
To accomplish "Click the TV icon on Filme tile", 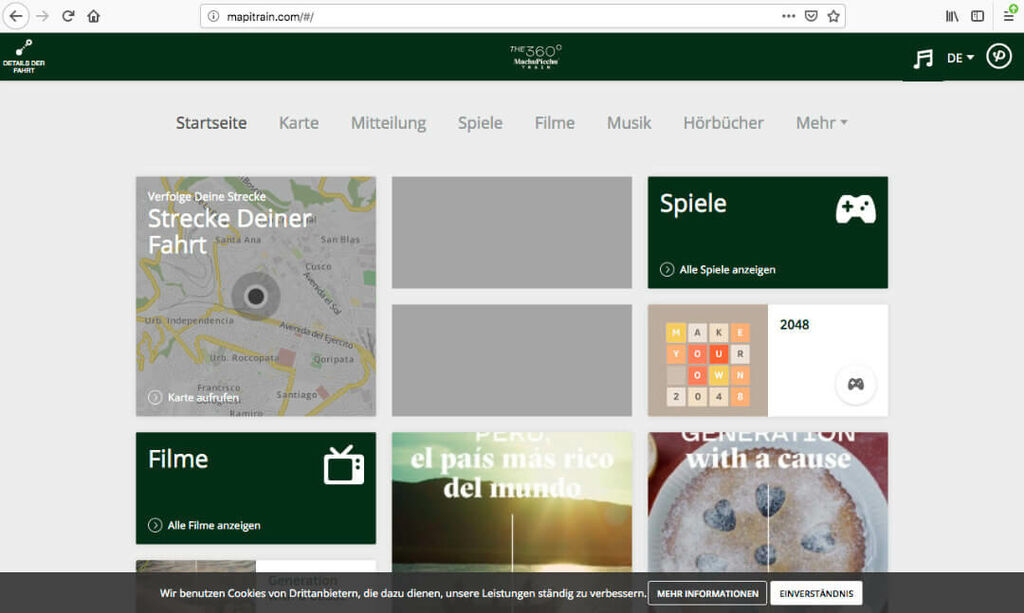I will click(344, 465).
